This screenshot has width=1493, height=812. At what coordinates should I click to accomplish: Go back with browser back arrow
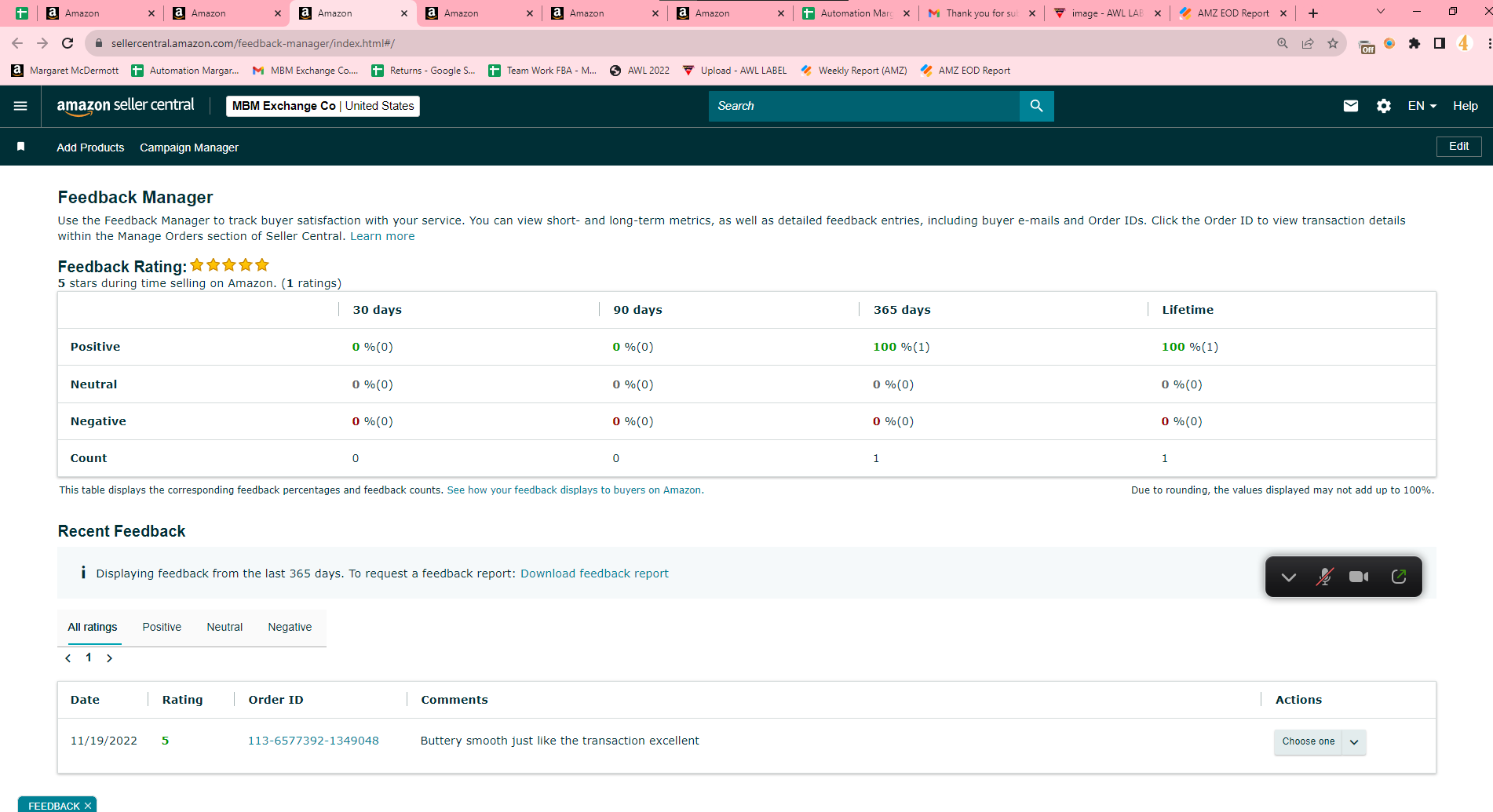[x=17, y=43]
